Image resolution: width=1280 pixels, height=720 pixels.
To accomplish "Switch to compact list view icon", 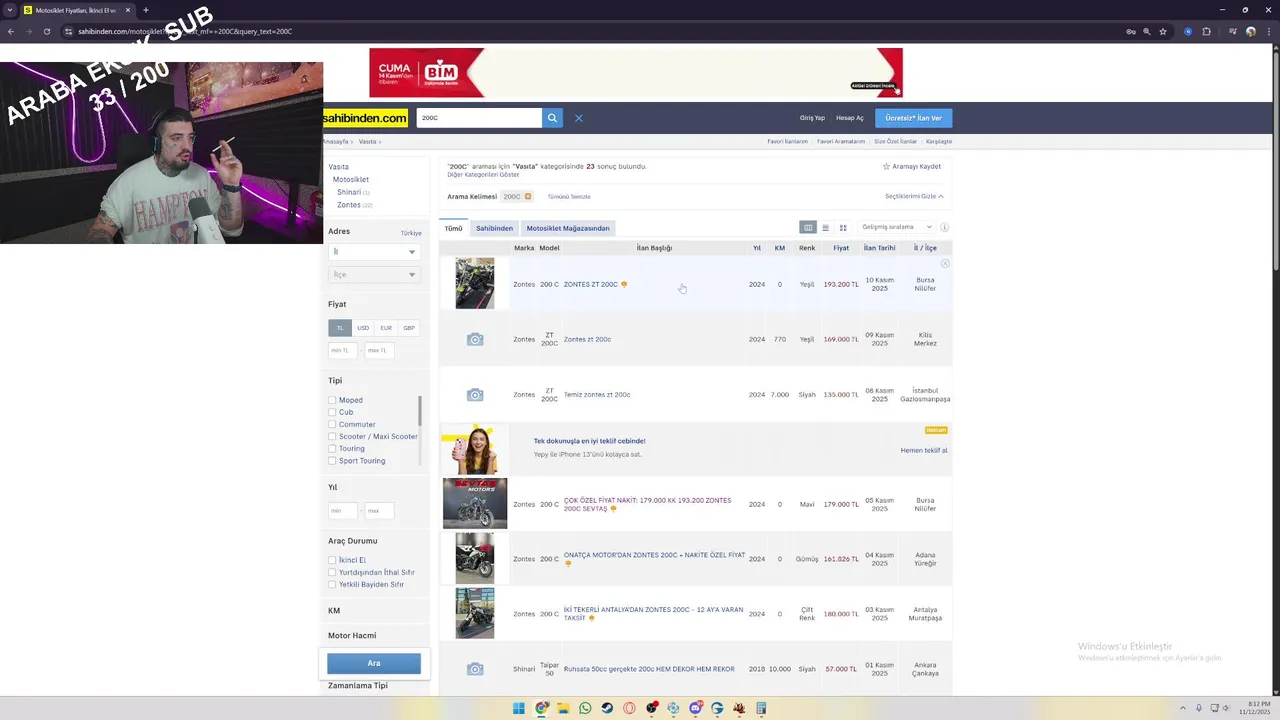I will (x=825, y=227).
